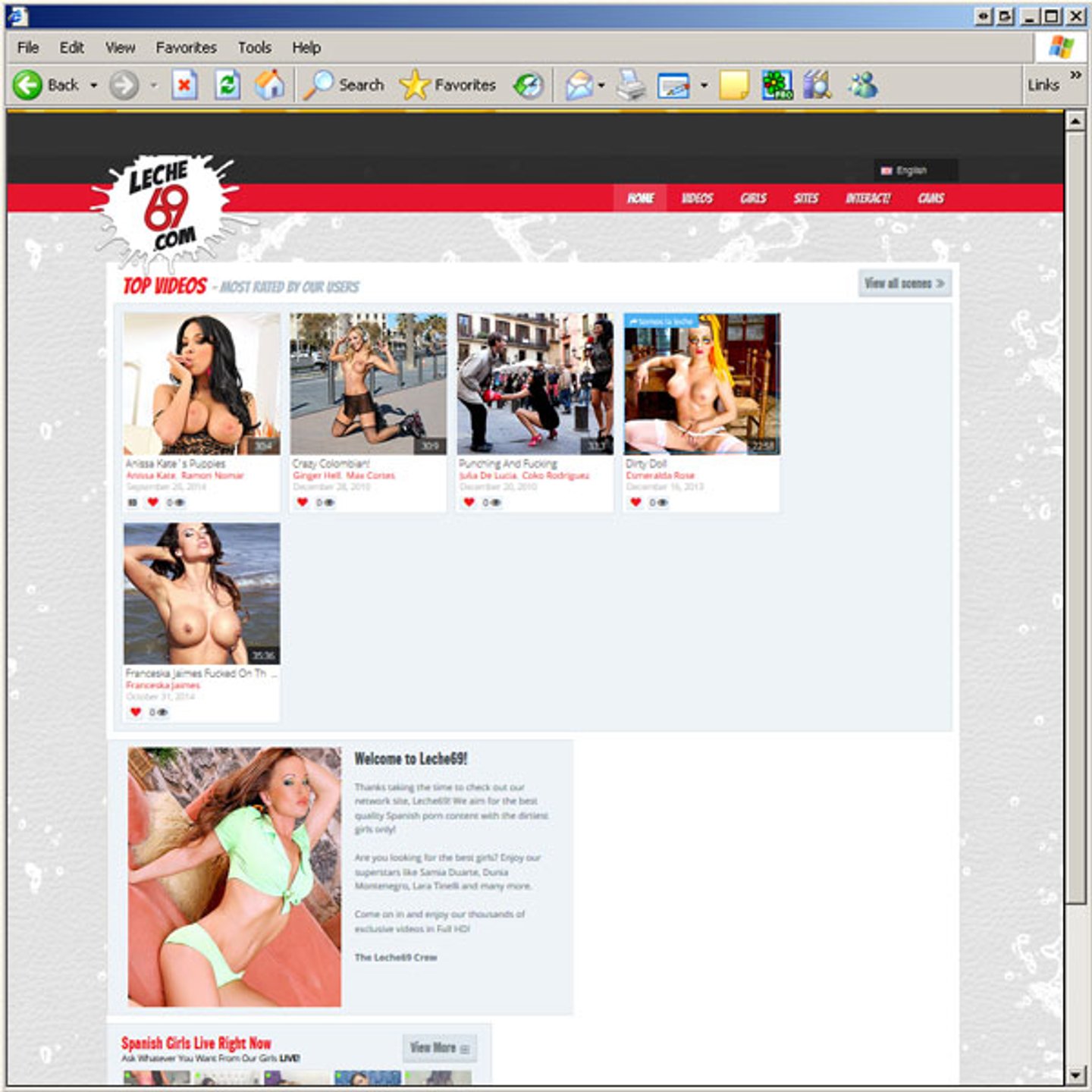Click the View all scenes button

(x=904, y=284)
